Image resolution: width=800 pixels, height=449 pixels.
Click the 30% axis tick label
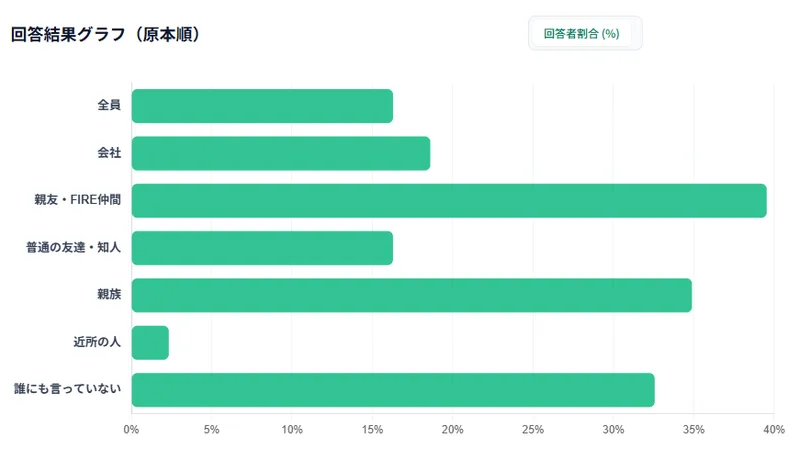(x=613, y=430)
